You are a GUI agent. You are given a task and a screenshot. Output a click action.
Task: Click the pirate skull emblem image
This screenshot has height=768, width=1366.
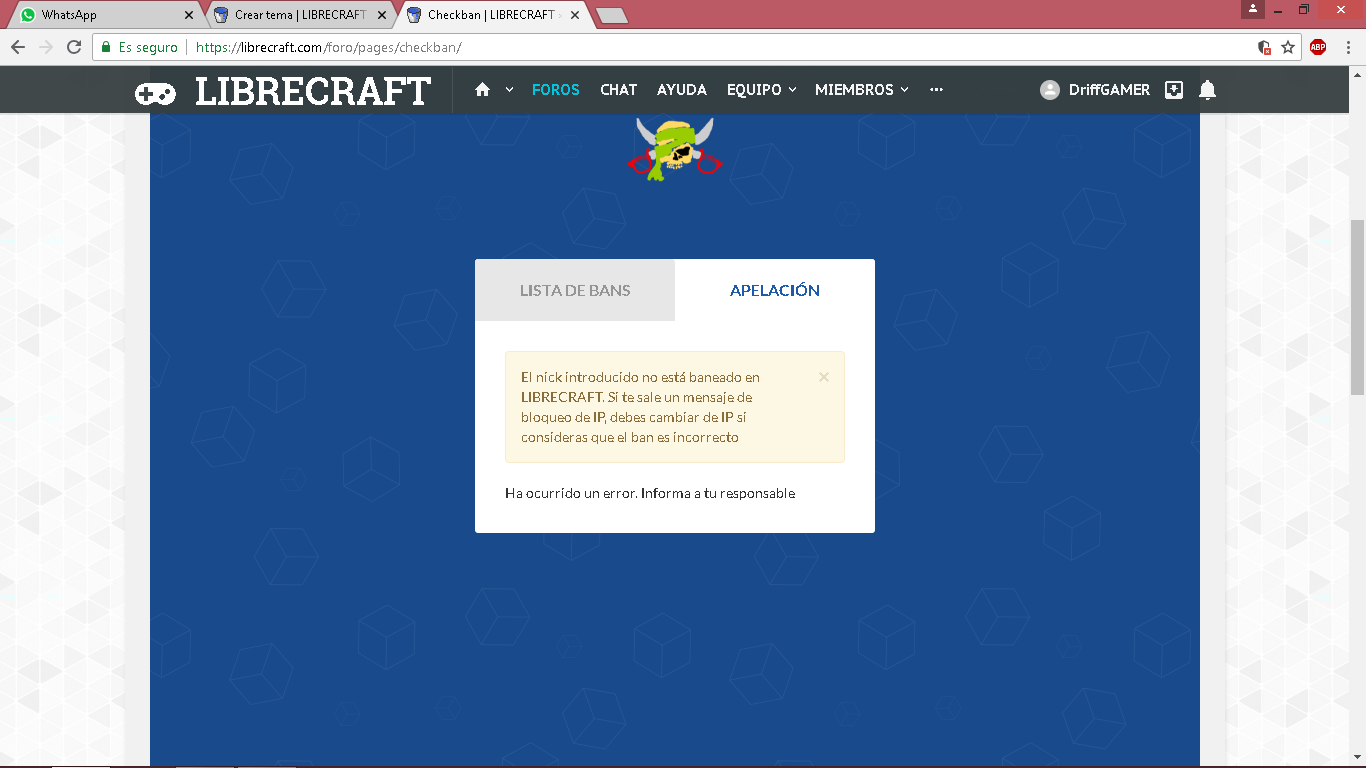(x=675, y=149)
